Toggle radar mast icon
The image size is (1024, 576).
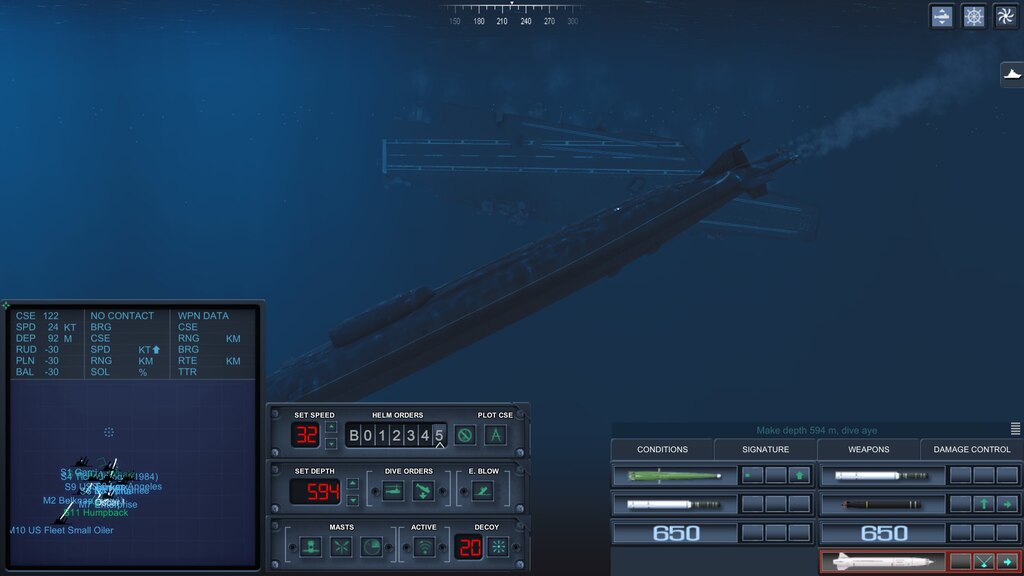click(x=372, y=547)
